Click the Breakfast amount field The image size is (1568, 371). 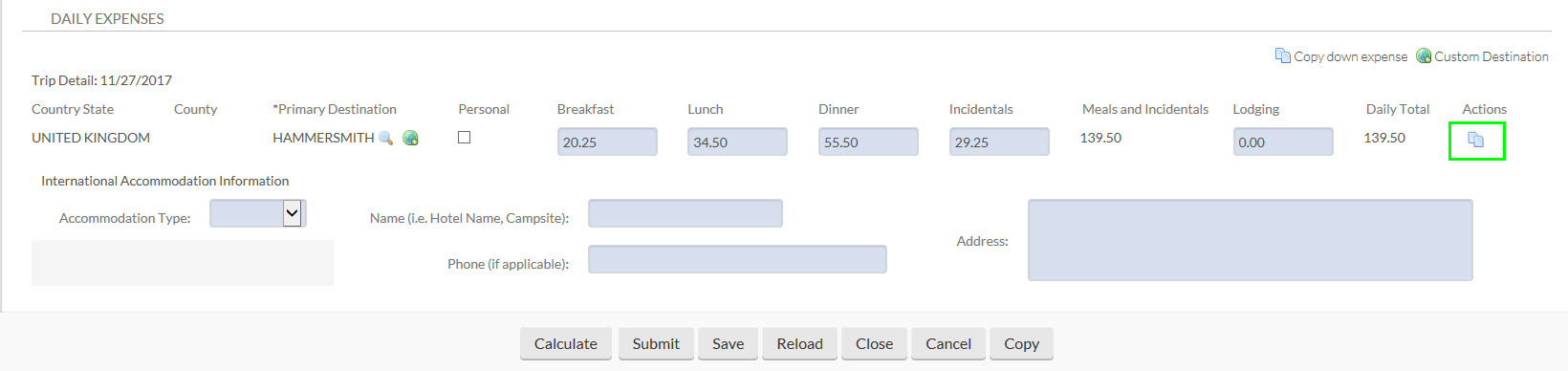tap(607, 142)
